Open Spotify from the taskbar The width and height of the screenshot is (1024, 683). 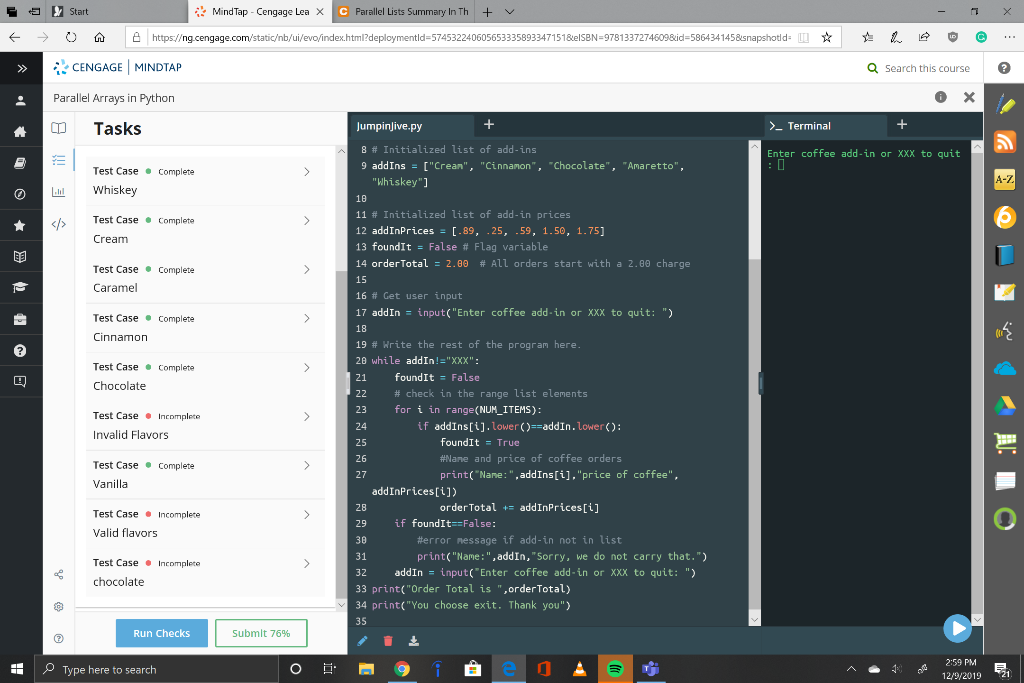615,669
